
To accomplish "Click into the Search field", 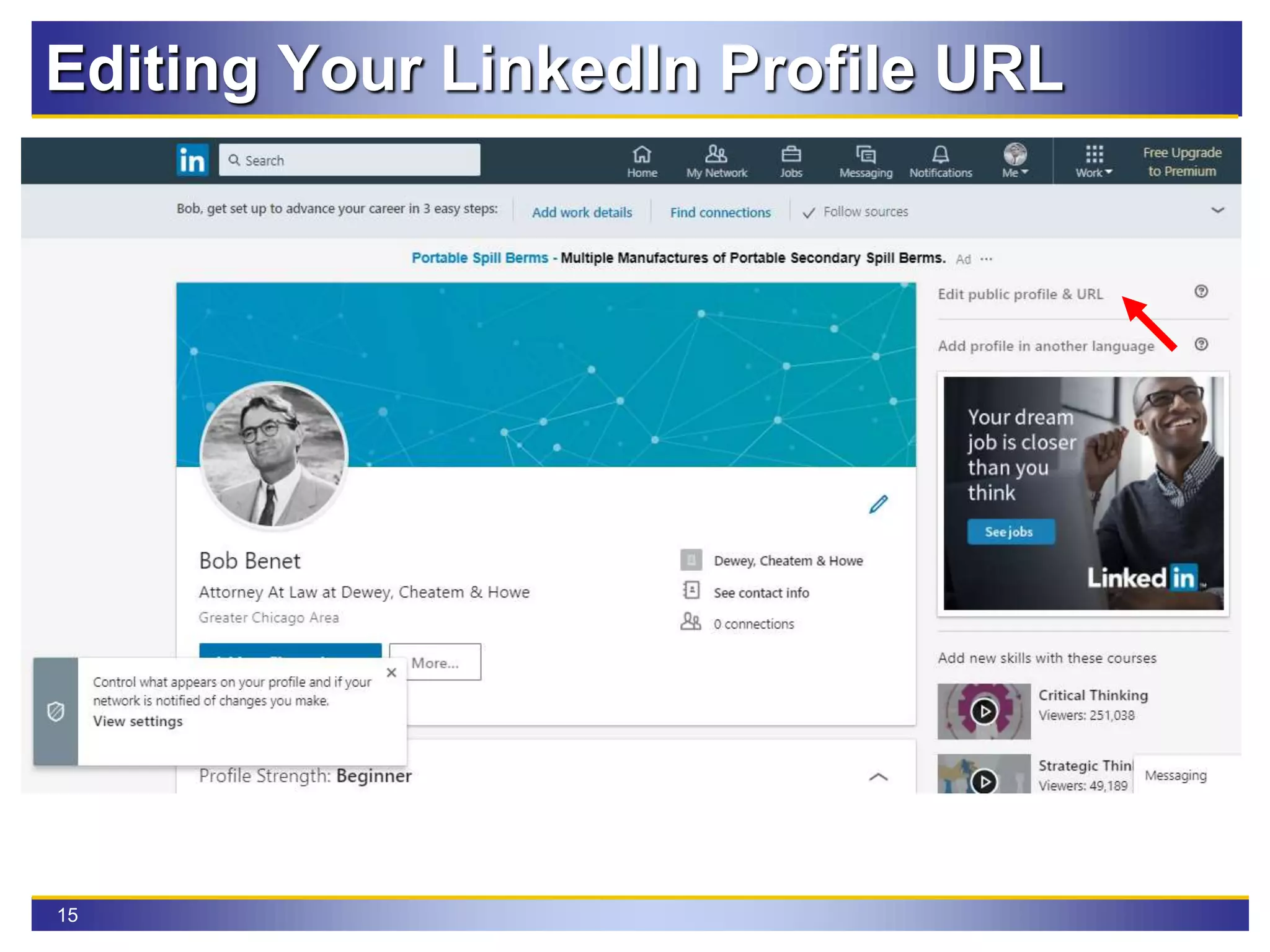I will (349, 160).
